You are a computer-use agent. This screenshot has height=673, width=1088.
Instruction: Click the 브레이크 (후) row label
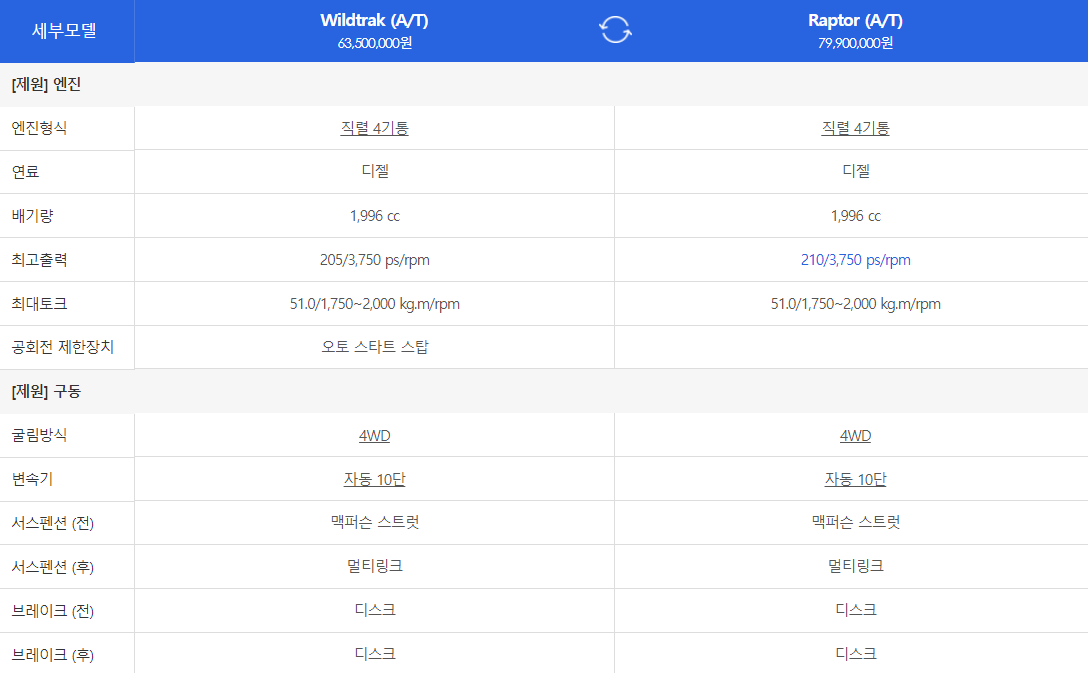click(x=53, y=655)
